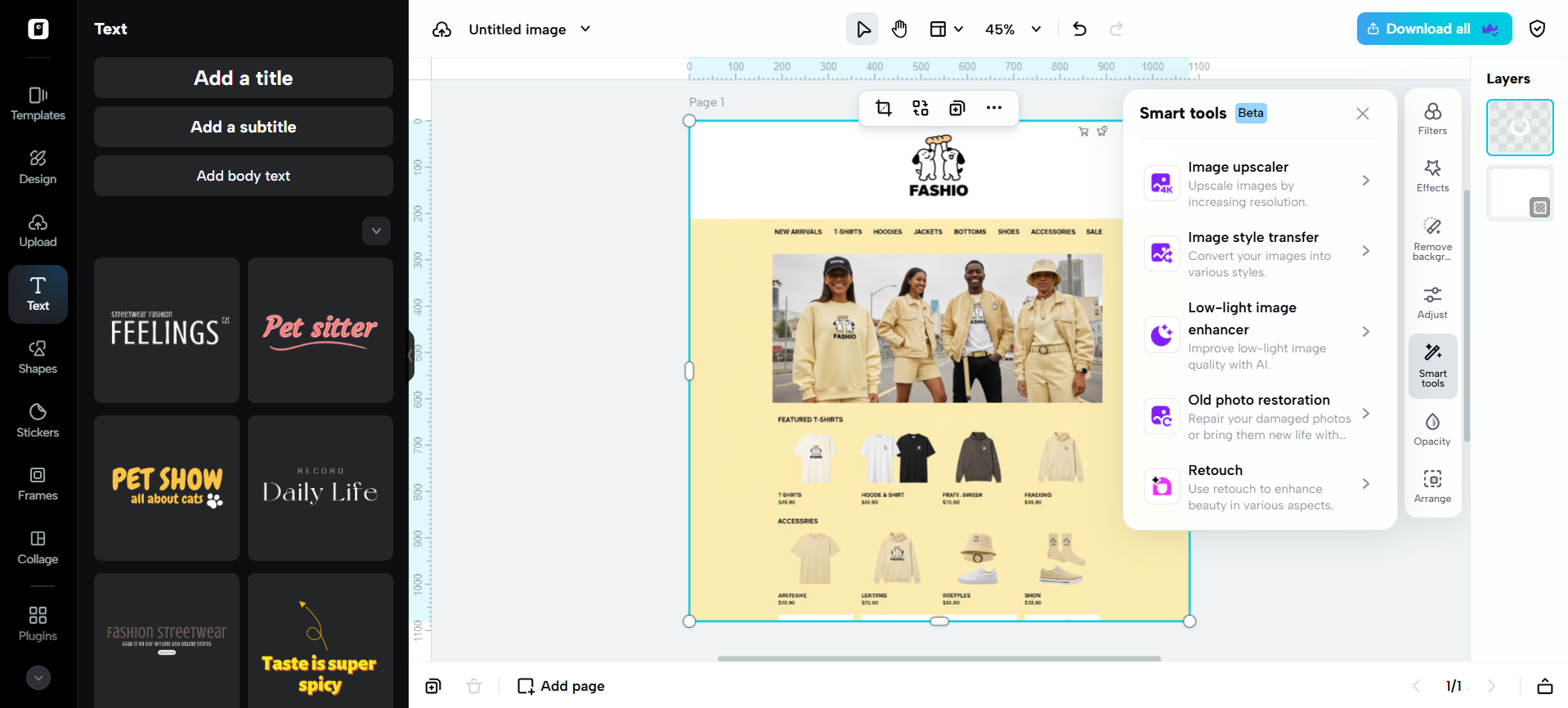Open Remove background tool
1568x708 pixels.
point(1432,238)
